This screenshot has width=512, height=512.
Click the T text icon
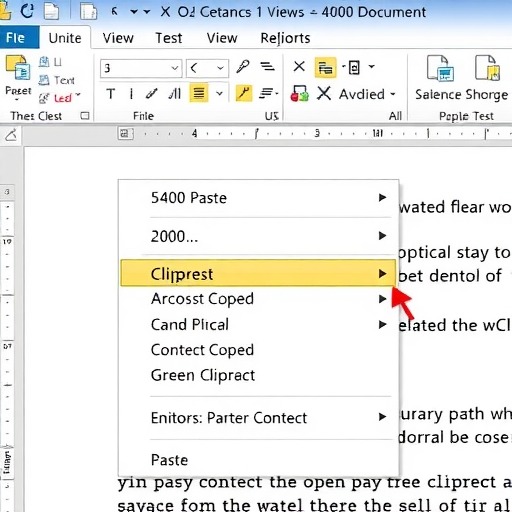(x=111, y=94)
